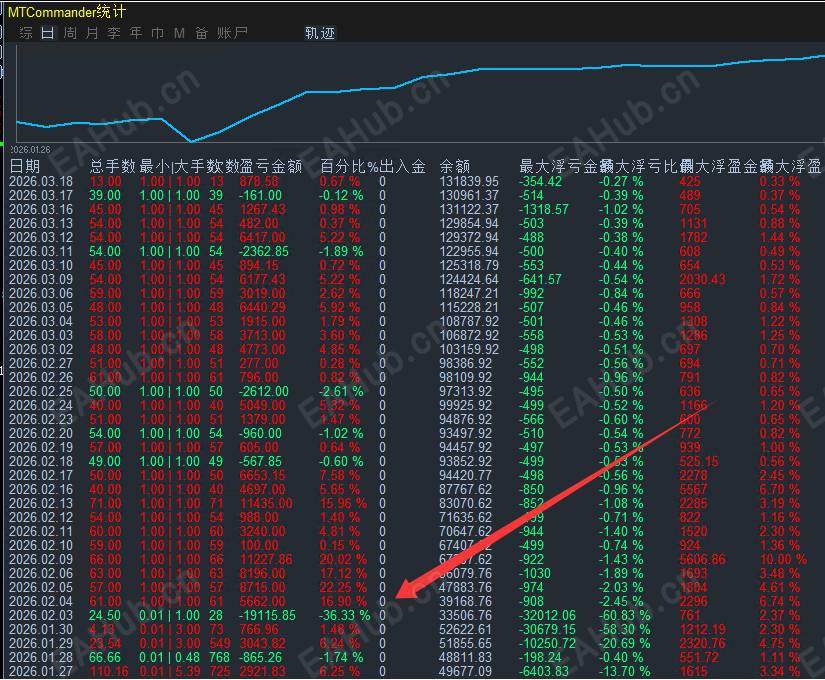Click the MTCommander统计 panel title
The width and height of the screenshot is (825, 680).
(66, 12)
